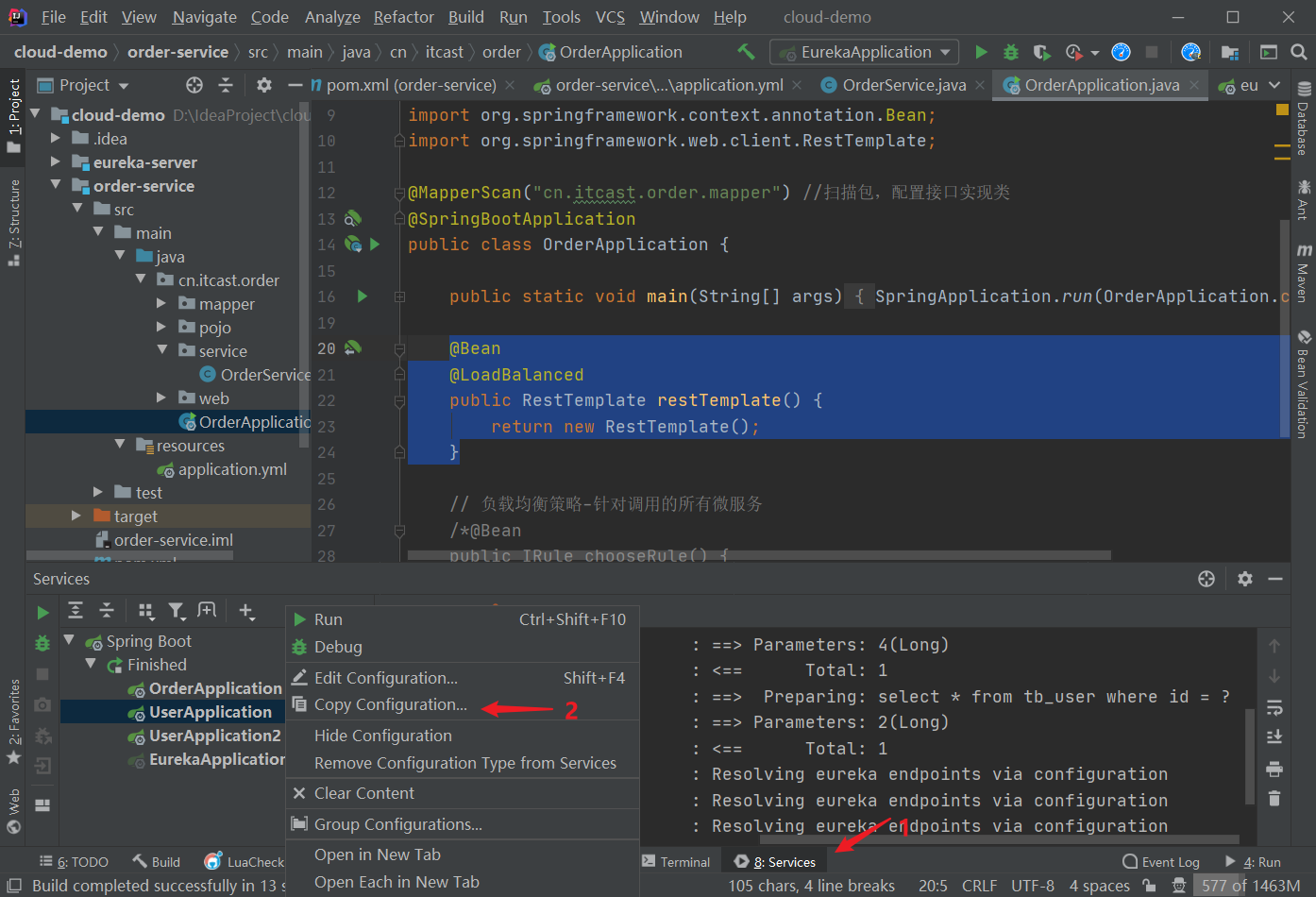The height and width of the screenshot is (897, 1316).
Task: Click CRLF line separator in status bar
Action: coord(979,886)
